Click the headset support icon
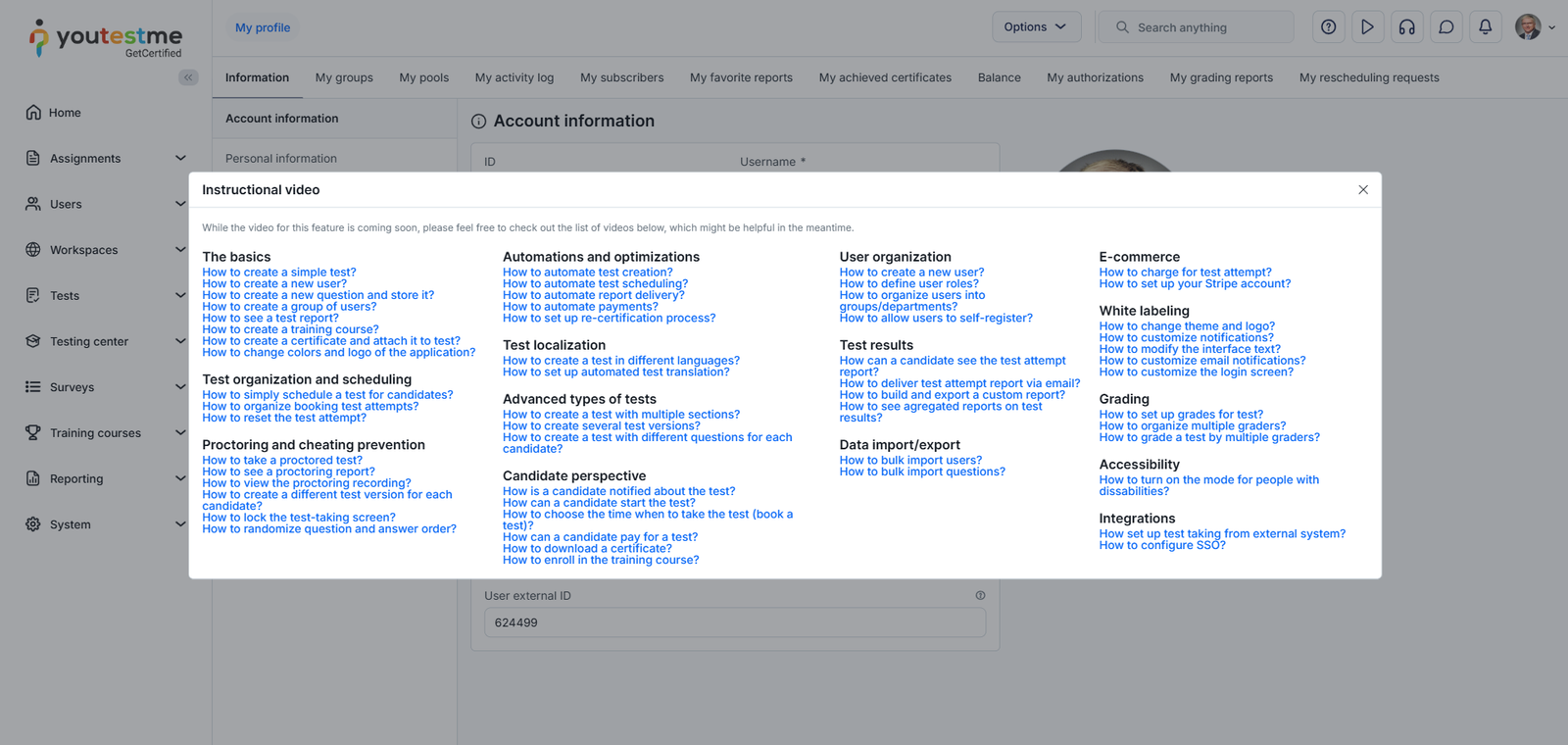1568x745 pixels. pyautogui.click(x=1406, y=27)
